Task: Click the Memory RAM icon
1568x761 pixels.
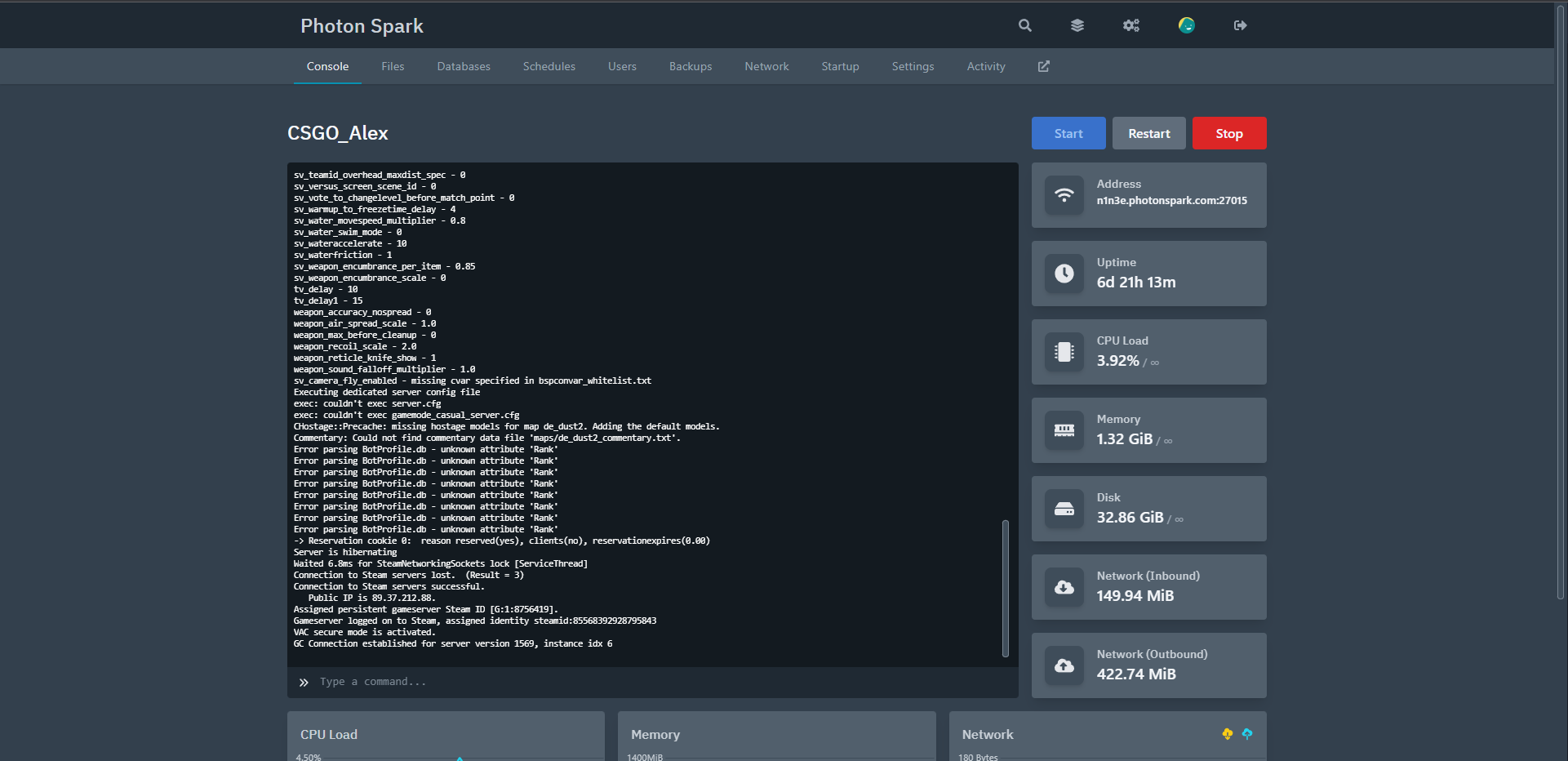Action: coord(1064,430)
